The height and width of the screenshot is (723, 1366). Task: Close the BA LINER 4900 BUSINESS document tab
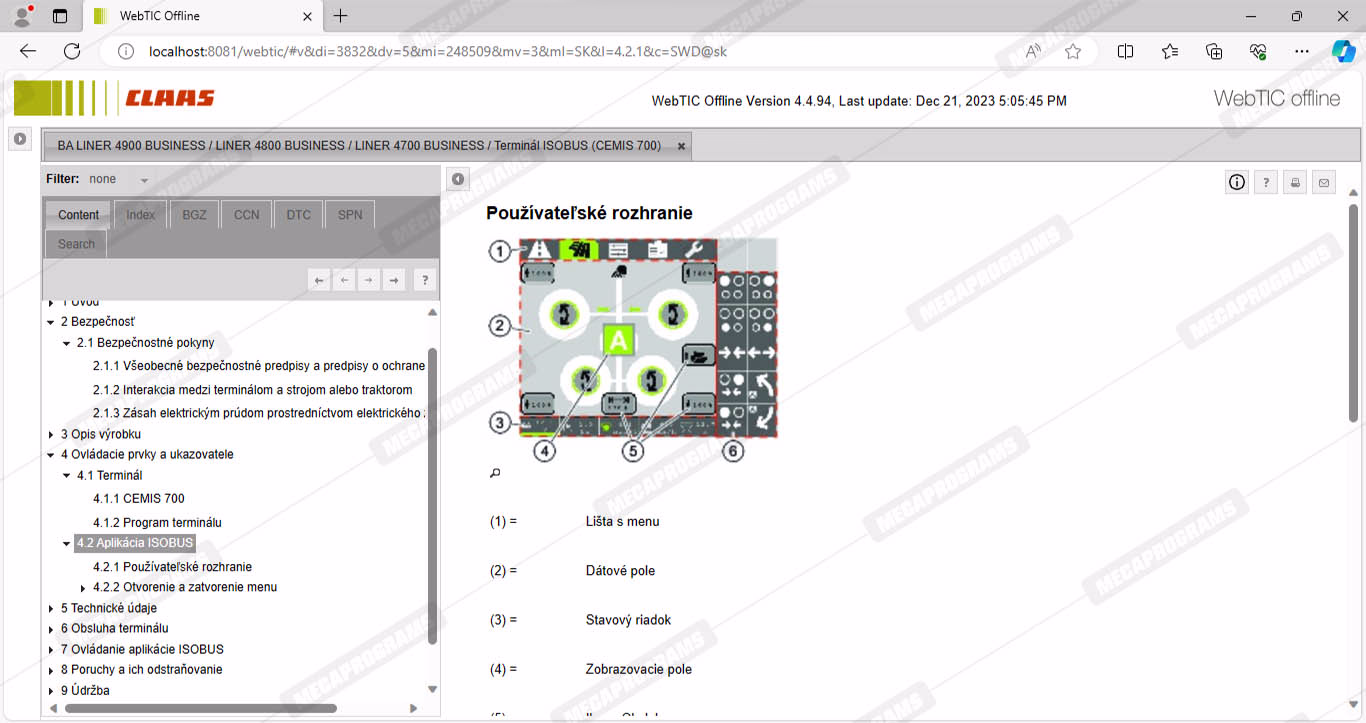click(x=681, y=146)
